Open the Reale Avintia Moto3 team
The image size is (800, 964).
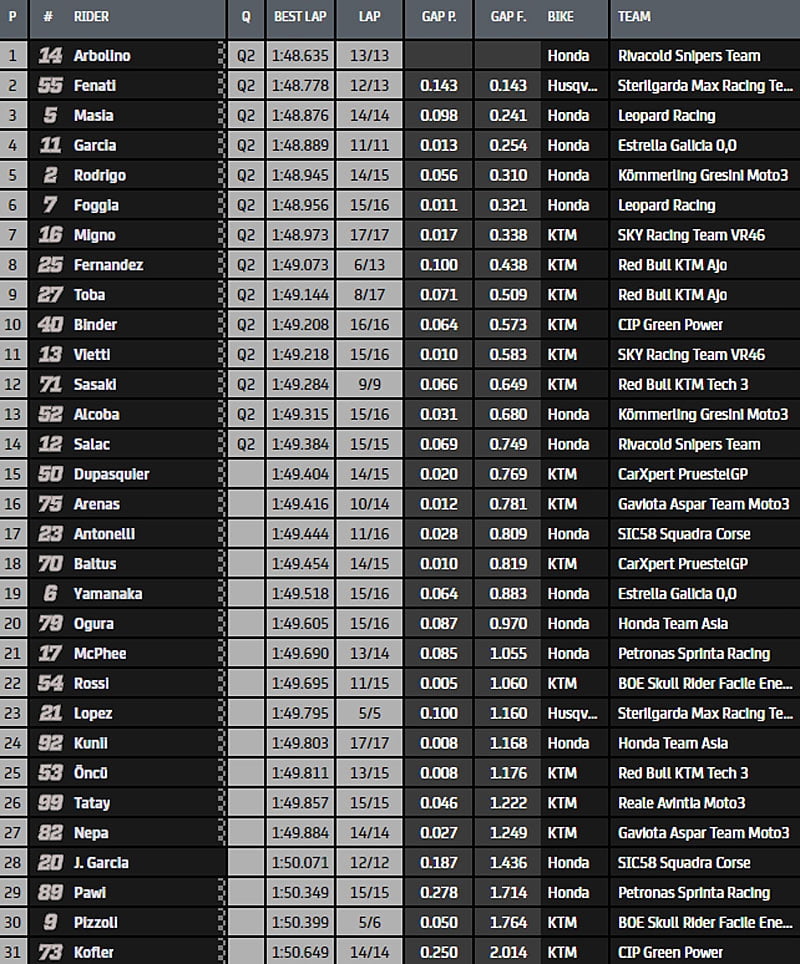tap(682, 803)
